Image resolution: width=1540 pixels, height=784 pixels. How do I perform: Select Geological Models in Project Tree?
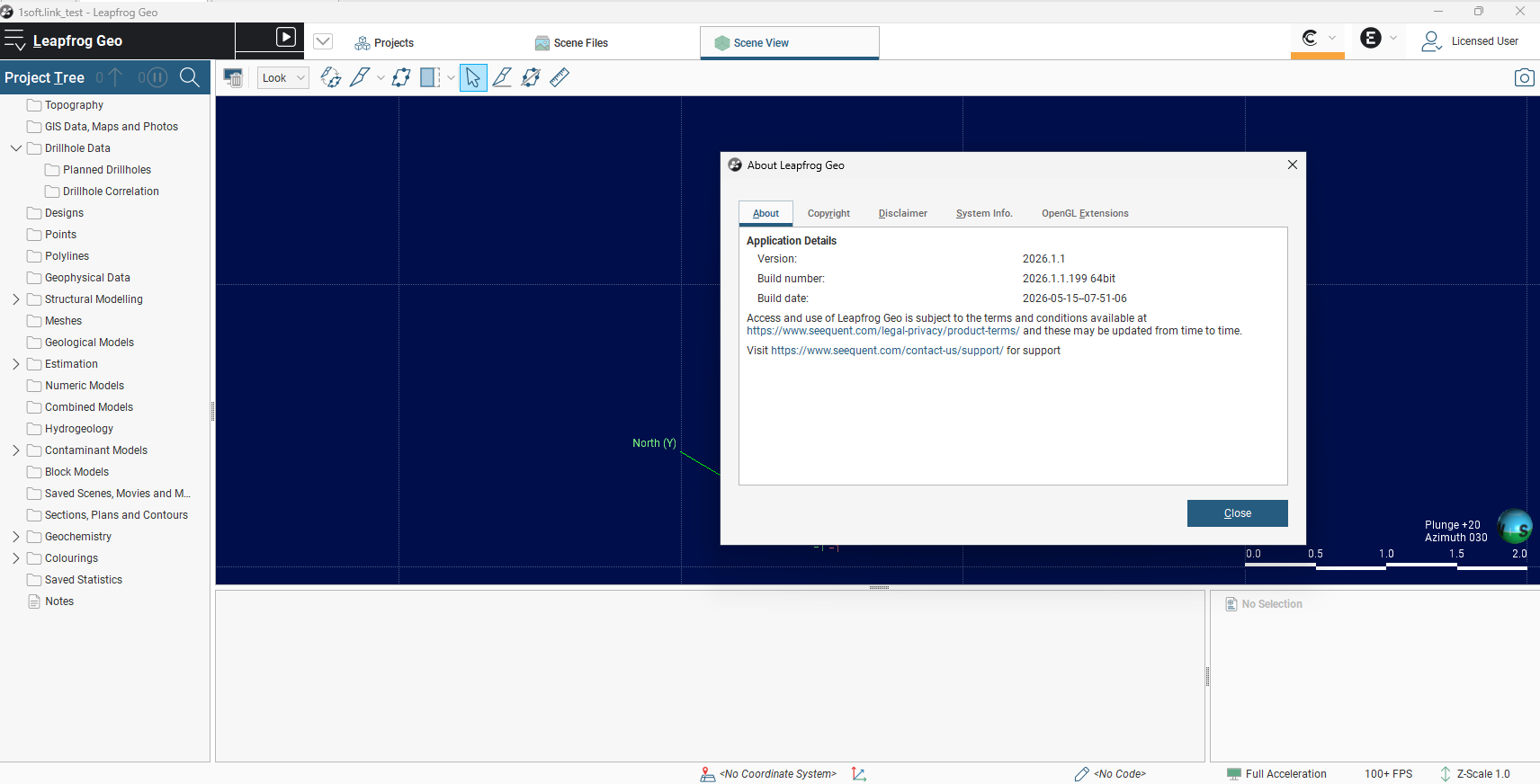[x=89, y=343]
